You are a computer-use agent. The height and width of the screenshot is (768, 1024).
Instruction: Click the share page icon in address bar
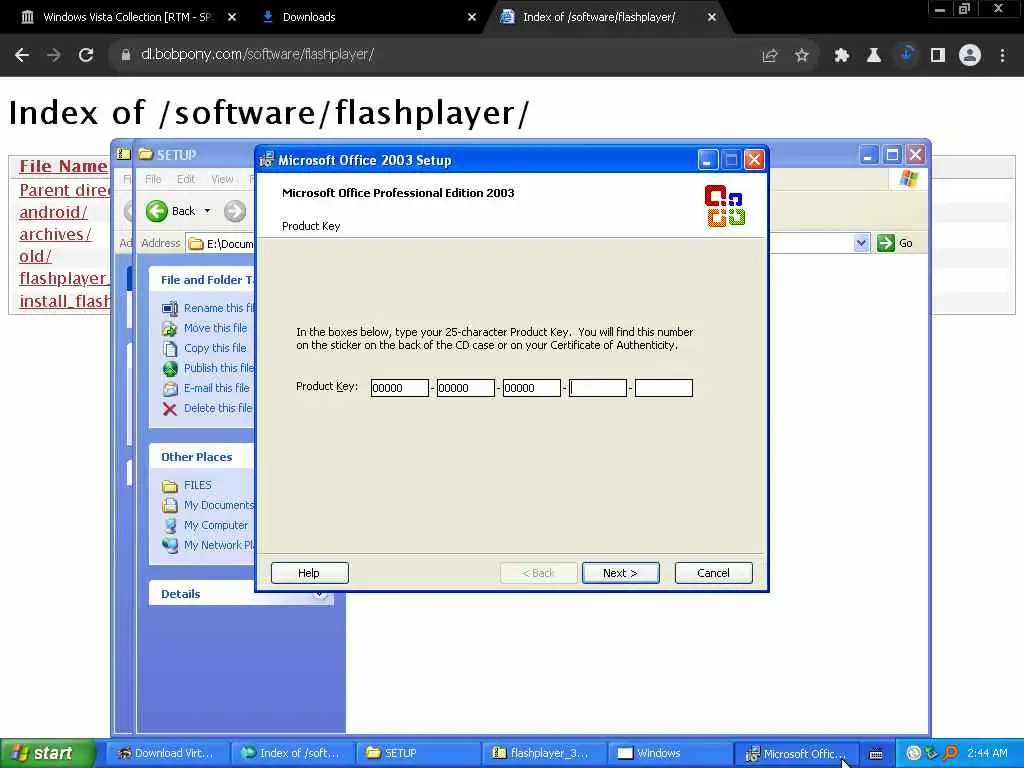(x=770, y=56)
